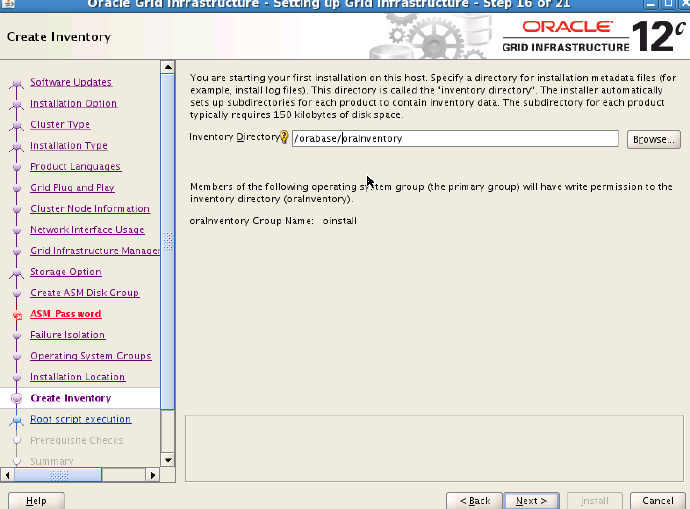
Task: Open the Installation Location step
Action: pyautogui.click(x=77, y=377)
